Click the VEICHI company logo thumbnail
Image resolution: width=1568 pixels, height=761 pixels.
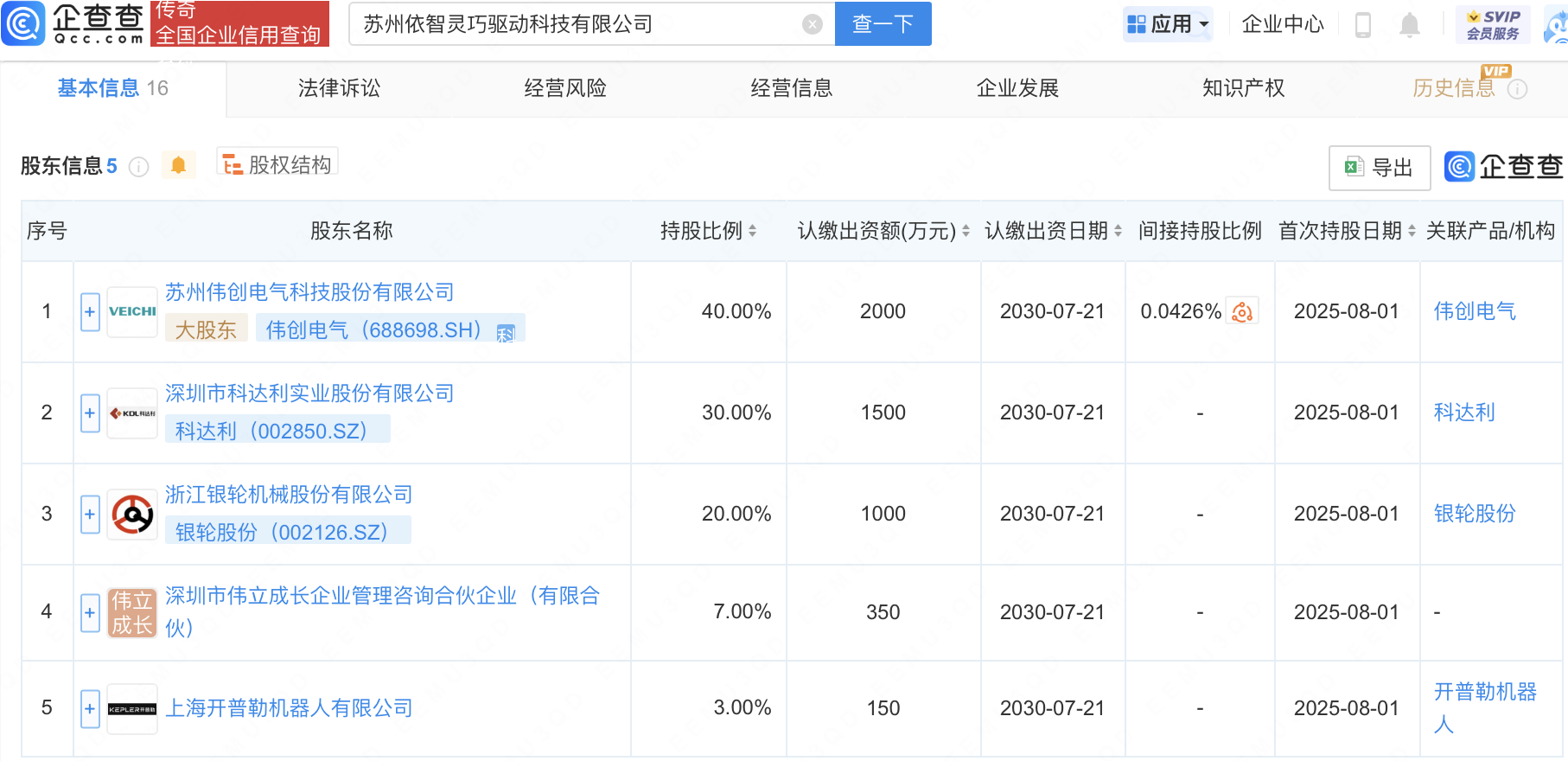point(132,311)
